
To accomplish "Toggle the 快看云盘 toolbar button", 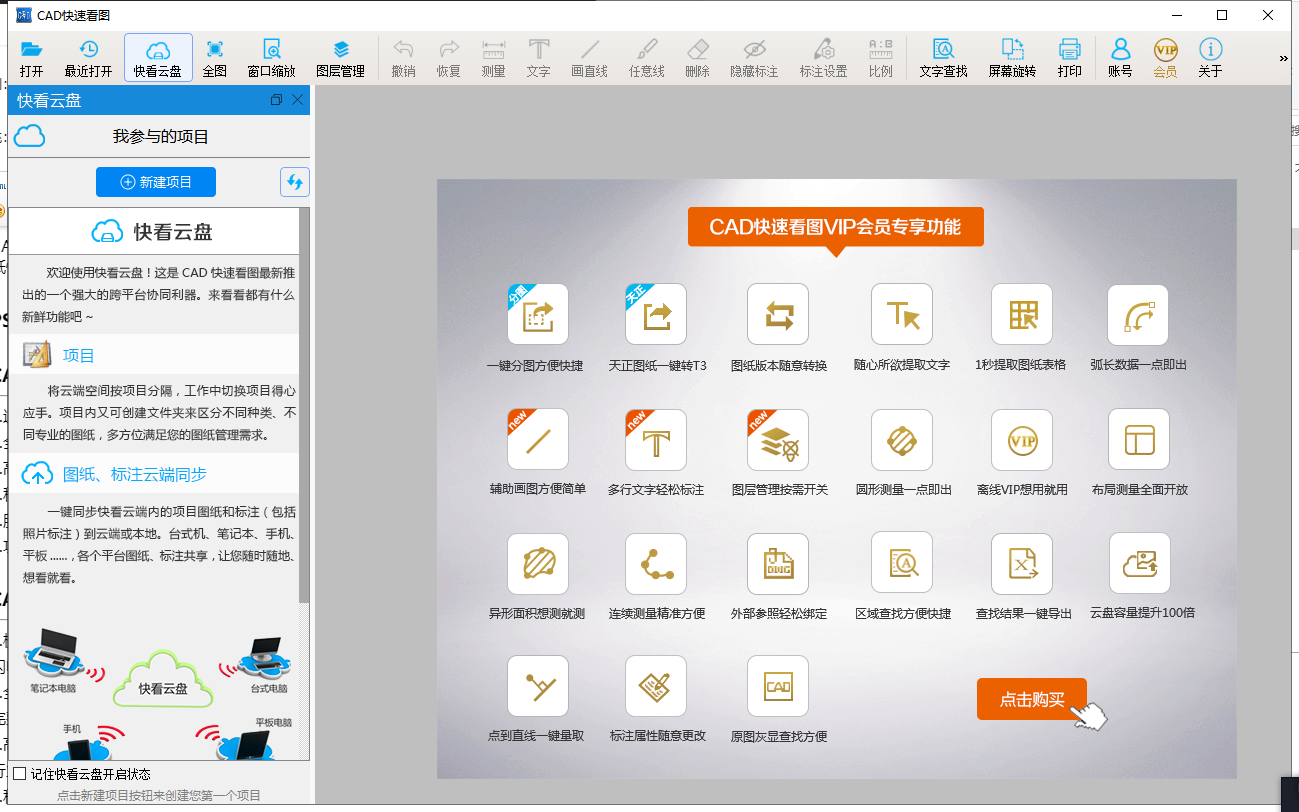I will point(158,58).
